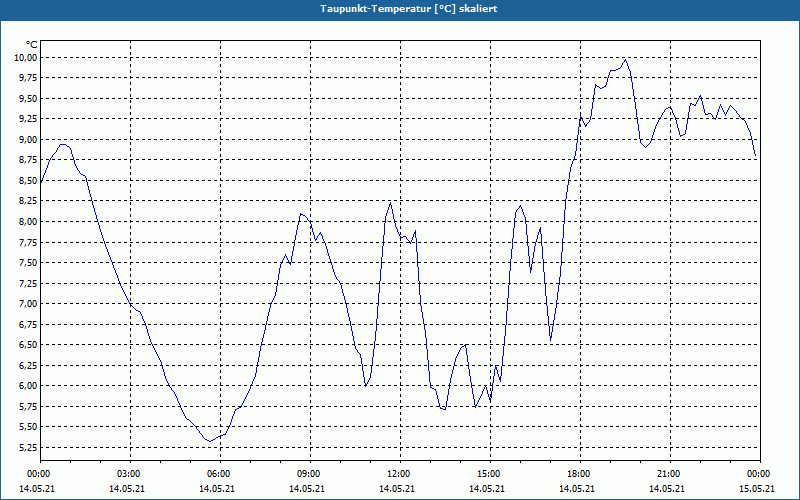The height and width of the screenshot is (500, 800).
Task: Click the '8,00' y-axis value
Action: pos(27,222)
